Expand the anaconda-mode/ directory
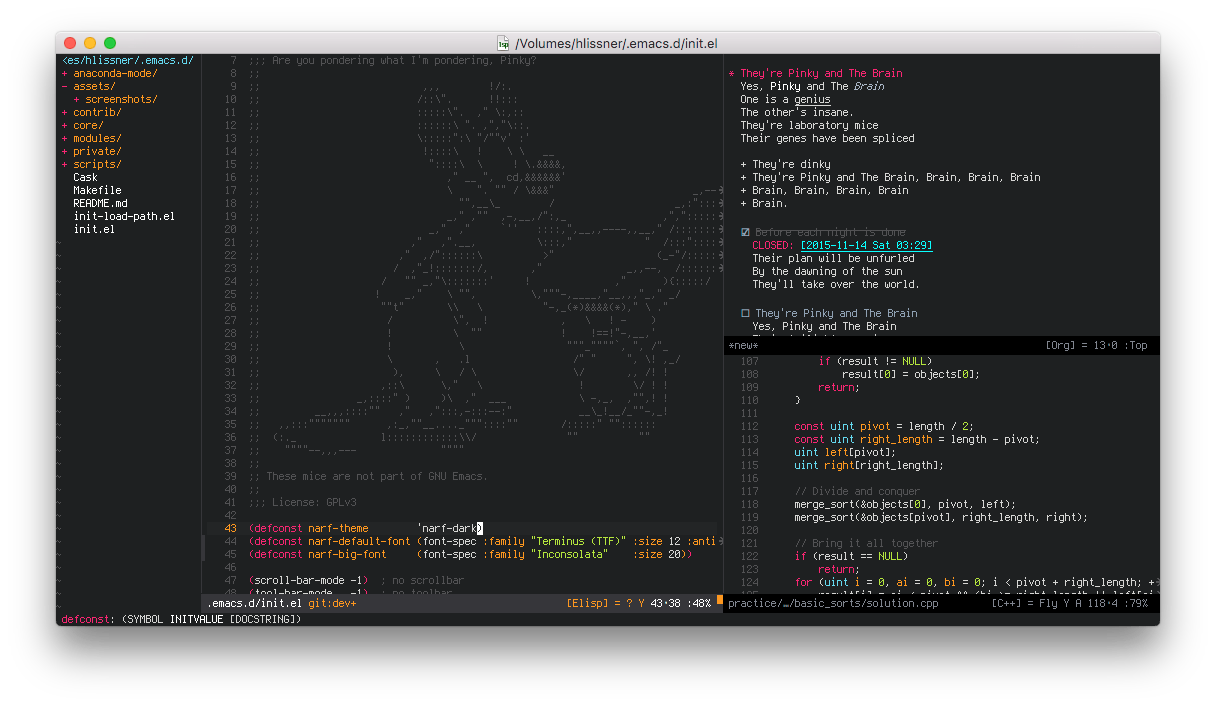Image resolution: width=1216 pixels, height=706 pixels. (65, 73)
